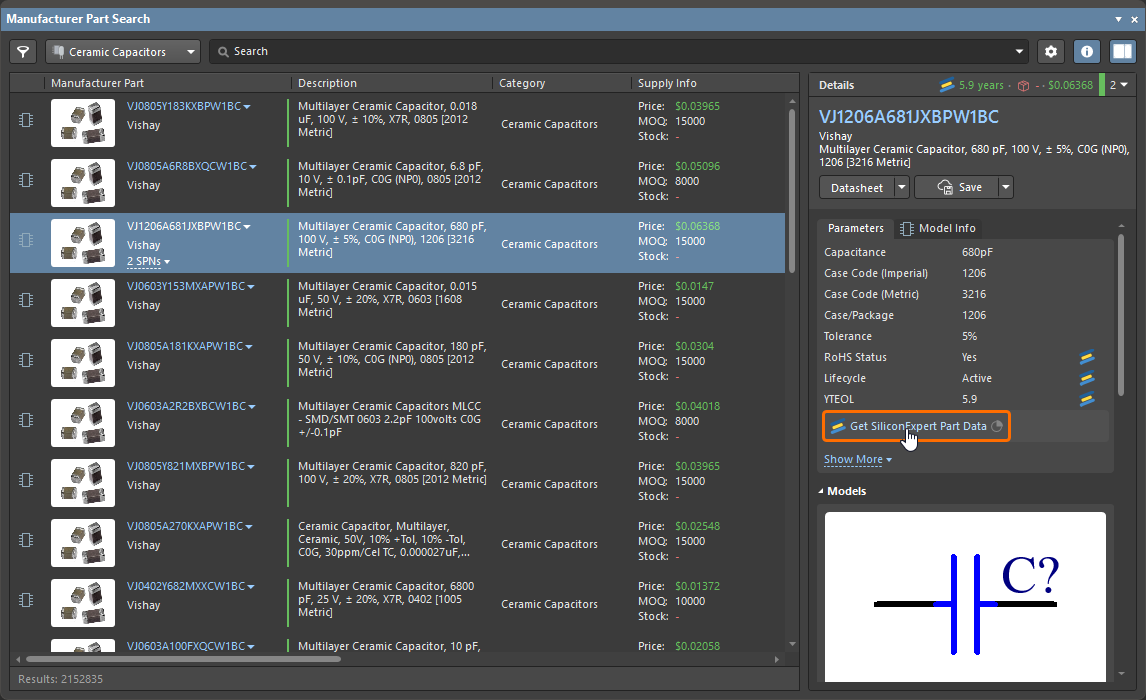Toggle the split panel layout button

(x=1122, y=52)
